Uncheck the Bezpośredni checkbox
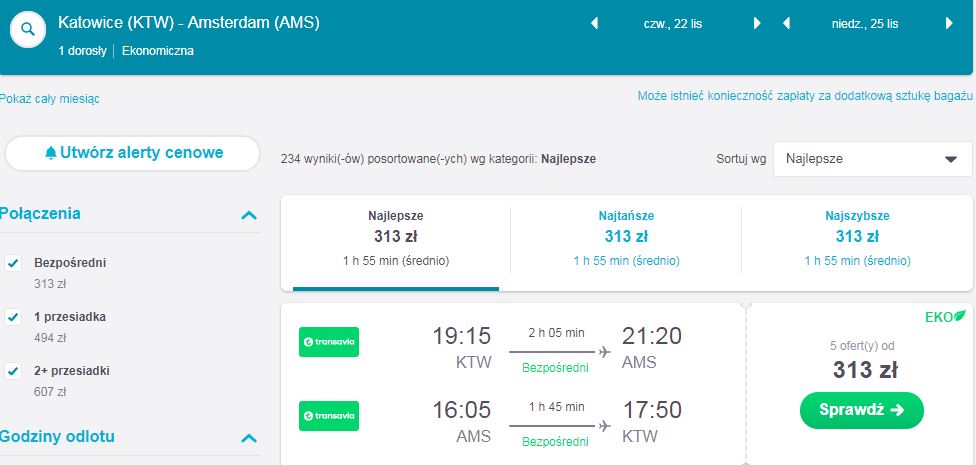 (14, 263)
